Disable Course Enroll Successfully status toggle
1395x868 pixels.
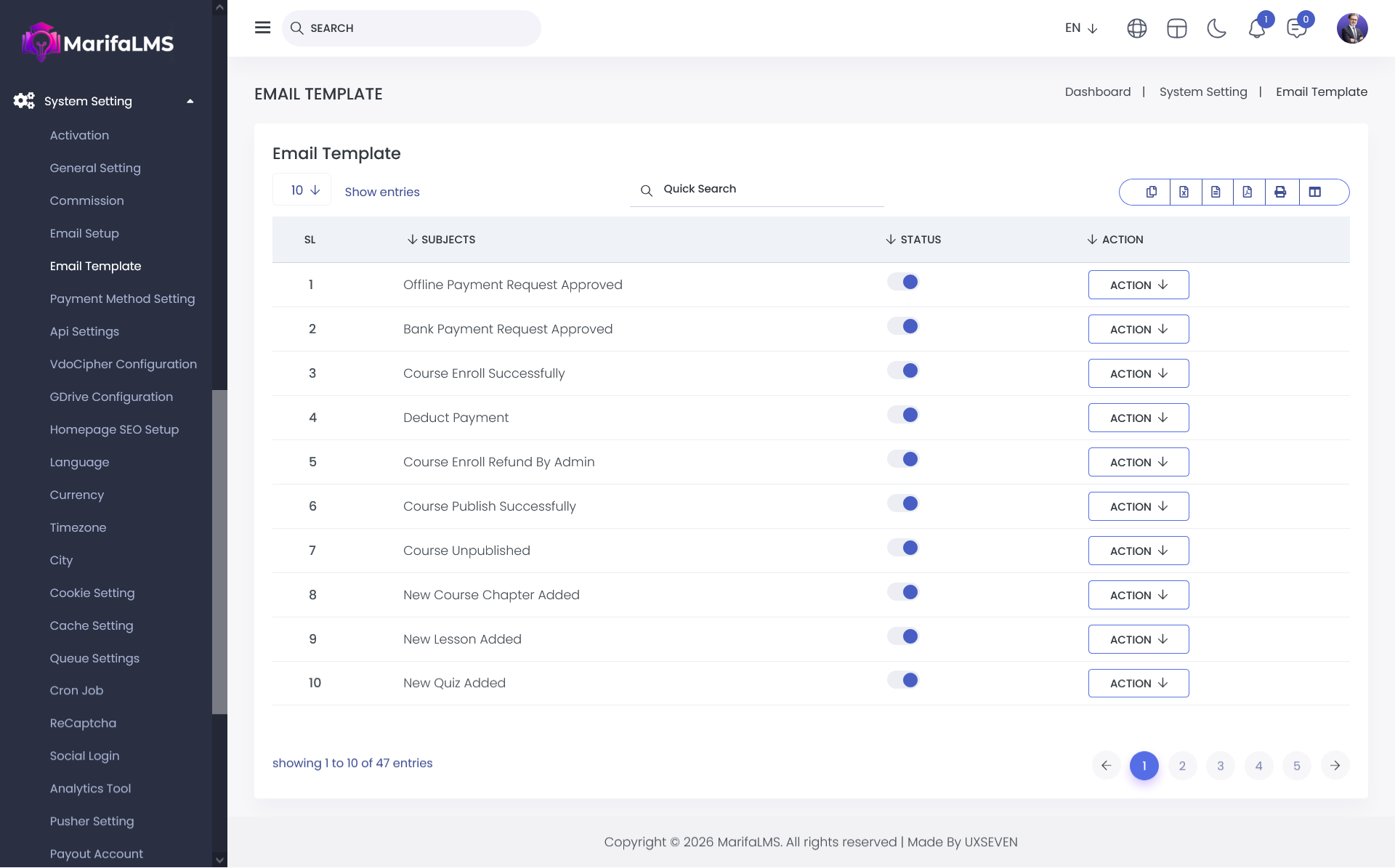(903, 370)
